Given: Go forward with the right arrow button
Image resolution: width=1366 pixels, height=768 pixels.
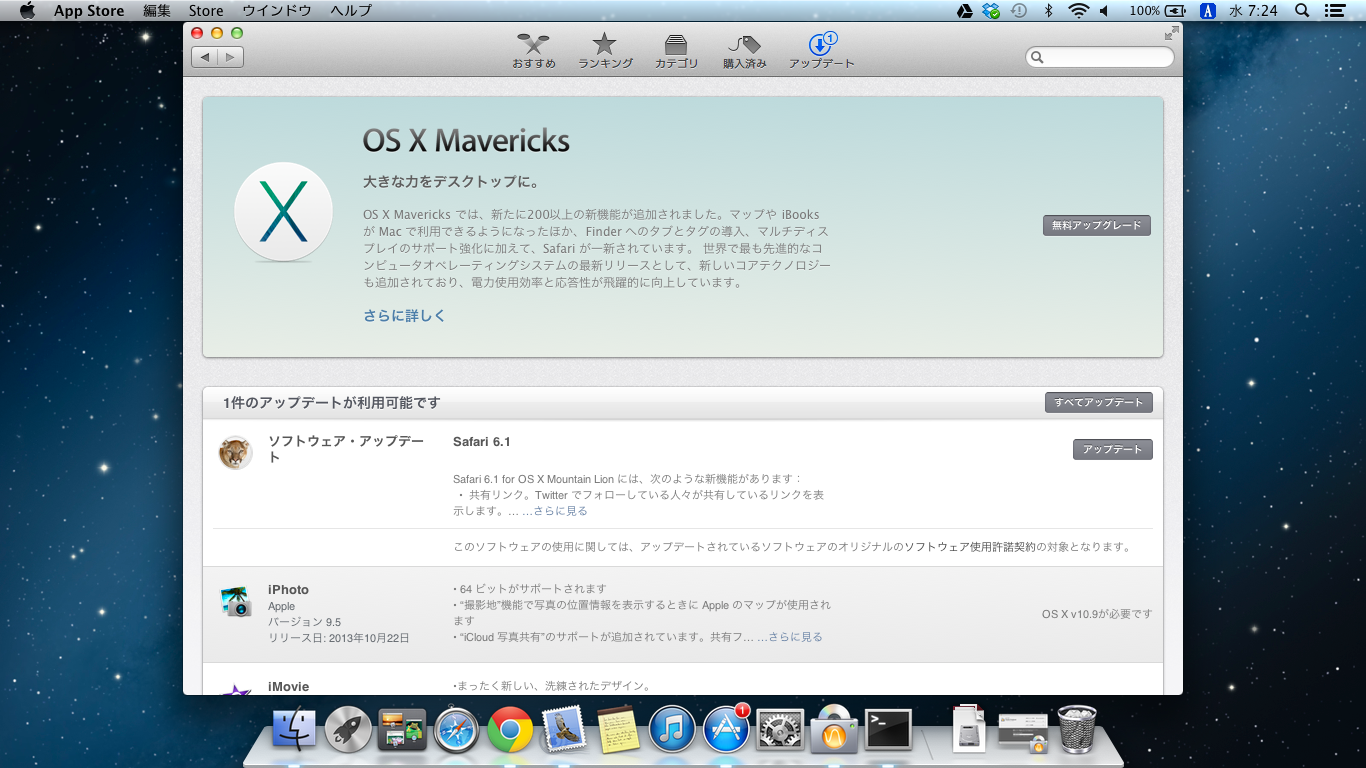Looking at the screenshot, I should (230, 57).
